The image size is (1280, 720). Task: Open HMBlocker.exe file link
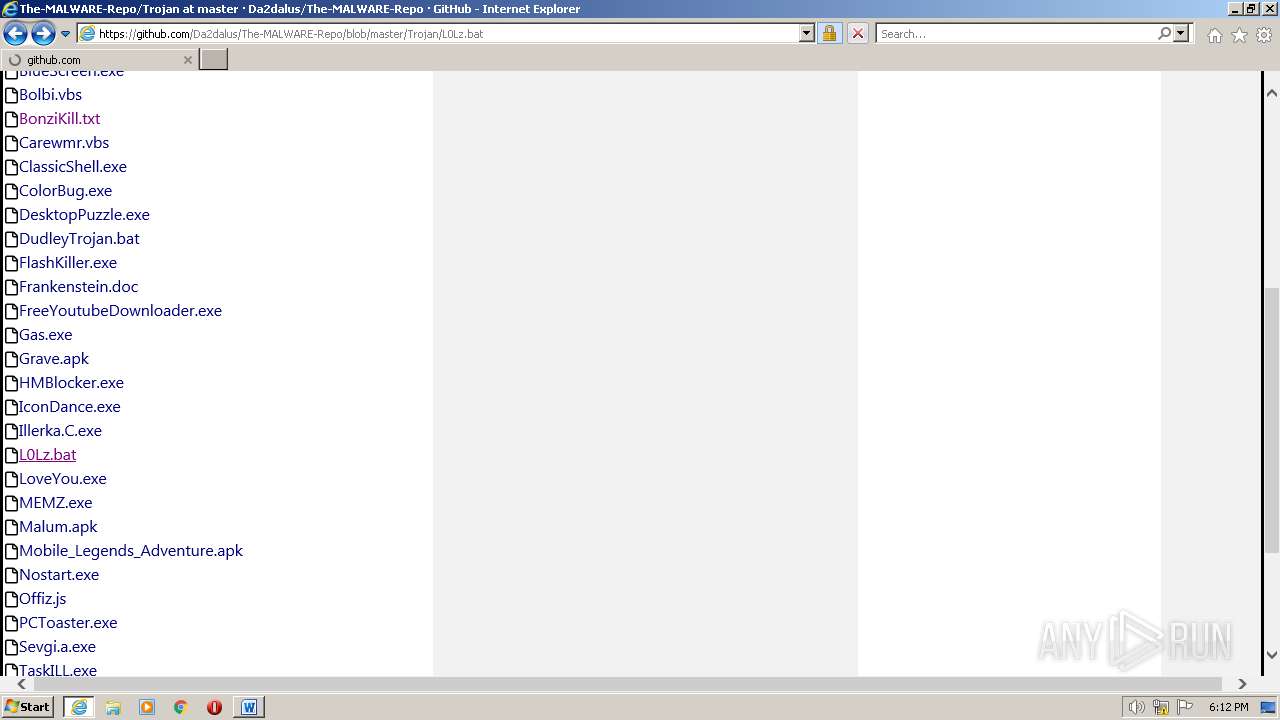(71, 383)
